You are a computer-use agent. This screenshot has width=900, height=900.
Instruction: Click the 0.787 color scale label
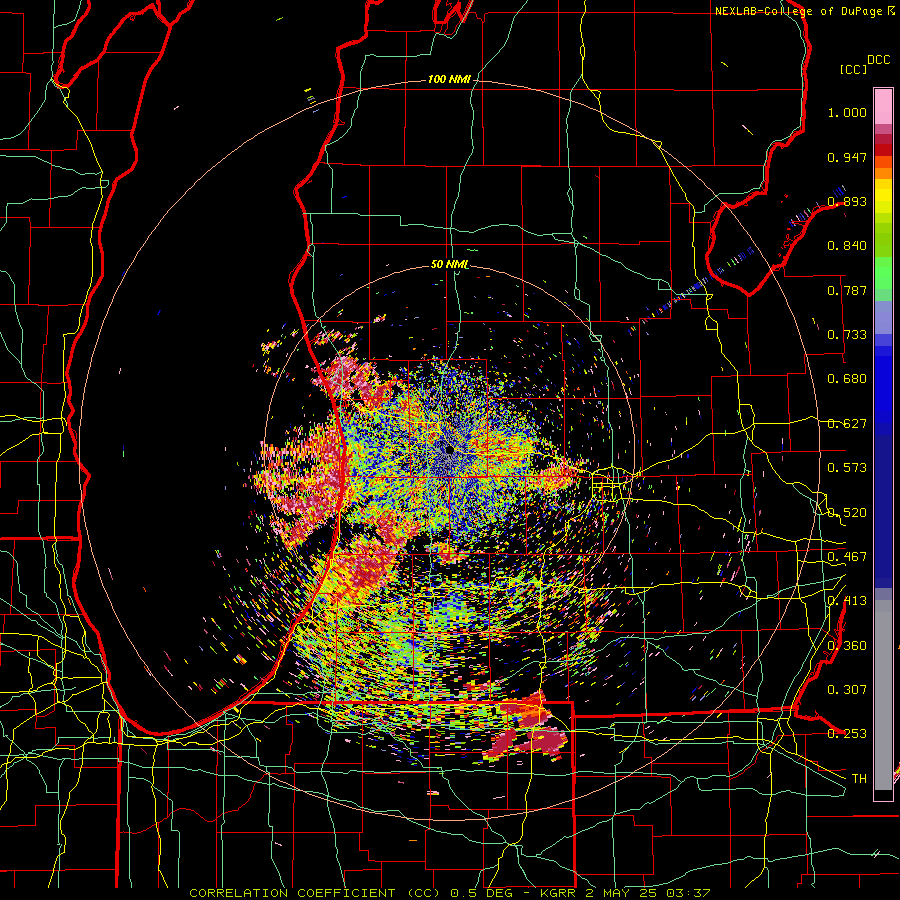tap(847, 290)
